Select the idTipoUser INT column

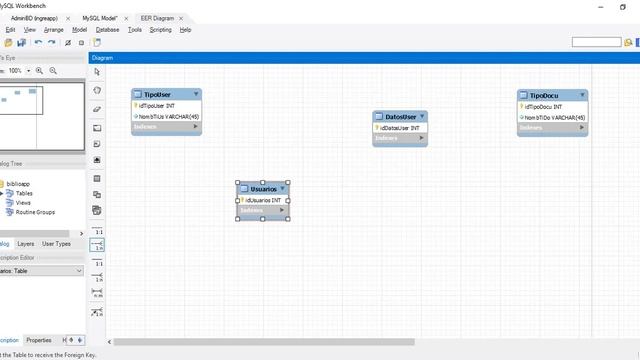pos(167,106)
